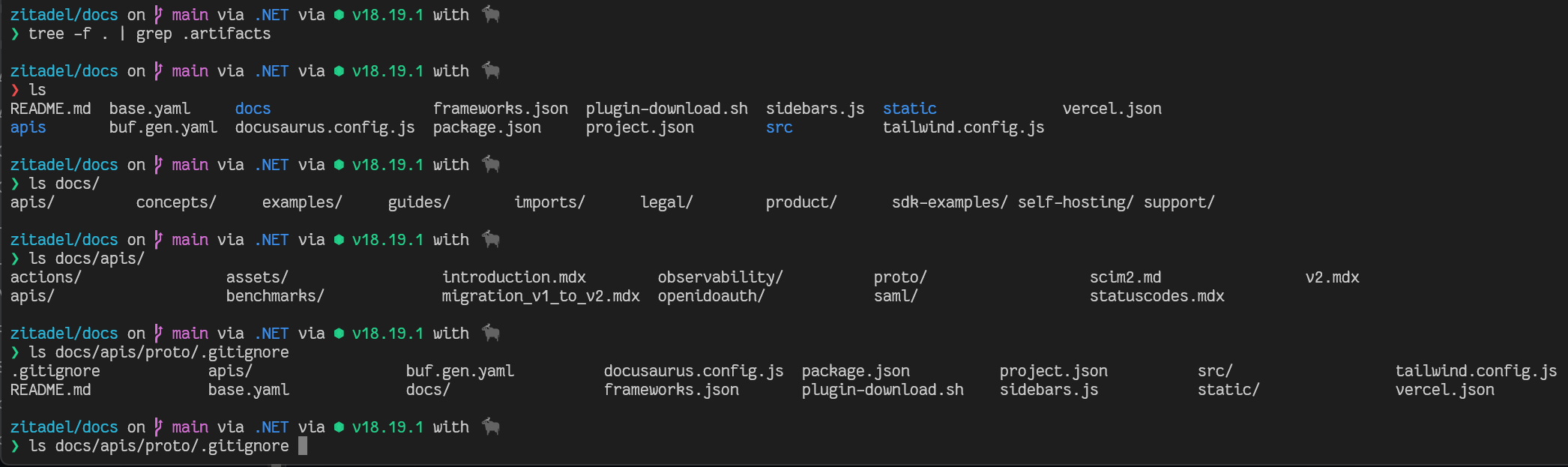Click the red prompt chevron before ls
The image size is (1568, 467).
click(x=15, y=90)
